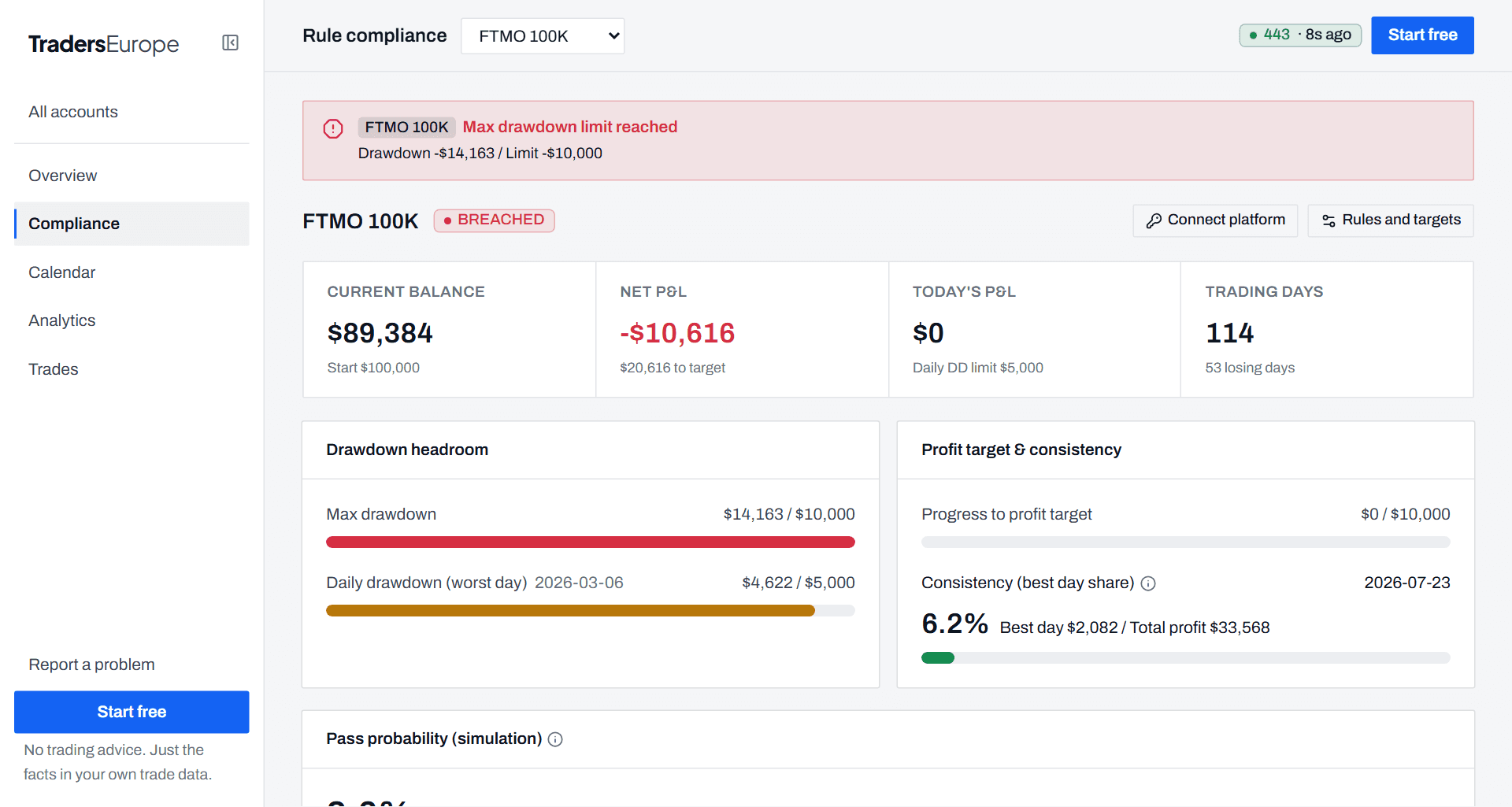Click the Progress to profit target bar

(x=1186, y=542)
